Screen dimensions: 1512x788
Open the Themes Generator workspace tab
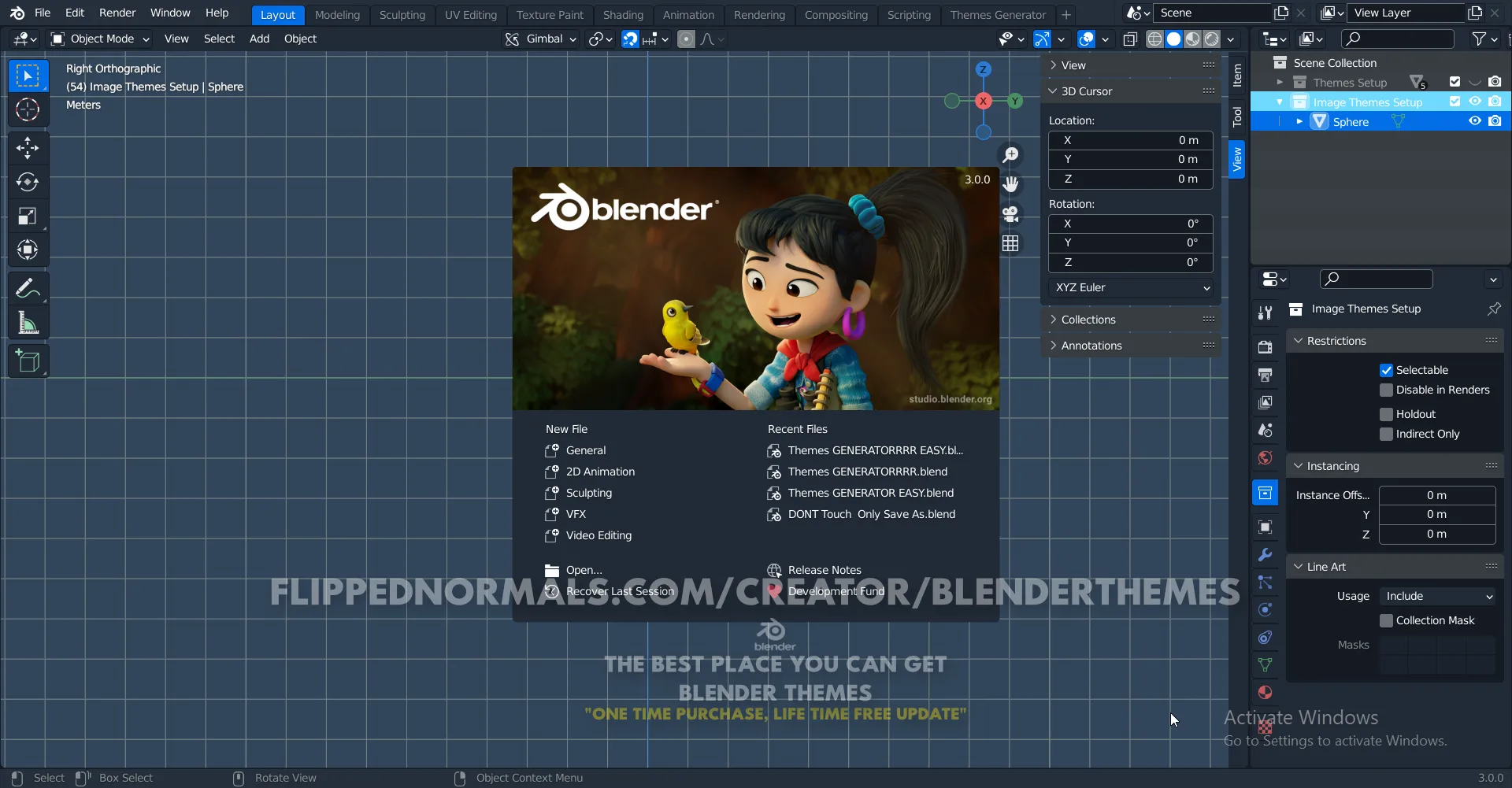click(x=998, y=15)
